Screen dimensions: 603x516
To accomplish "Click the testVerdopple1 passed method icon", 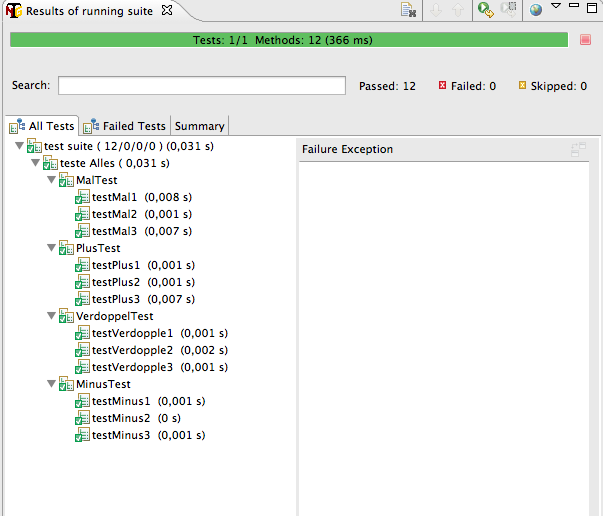I will [x=82, y=333].
